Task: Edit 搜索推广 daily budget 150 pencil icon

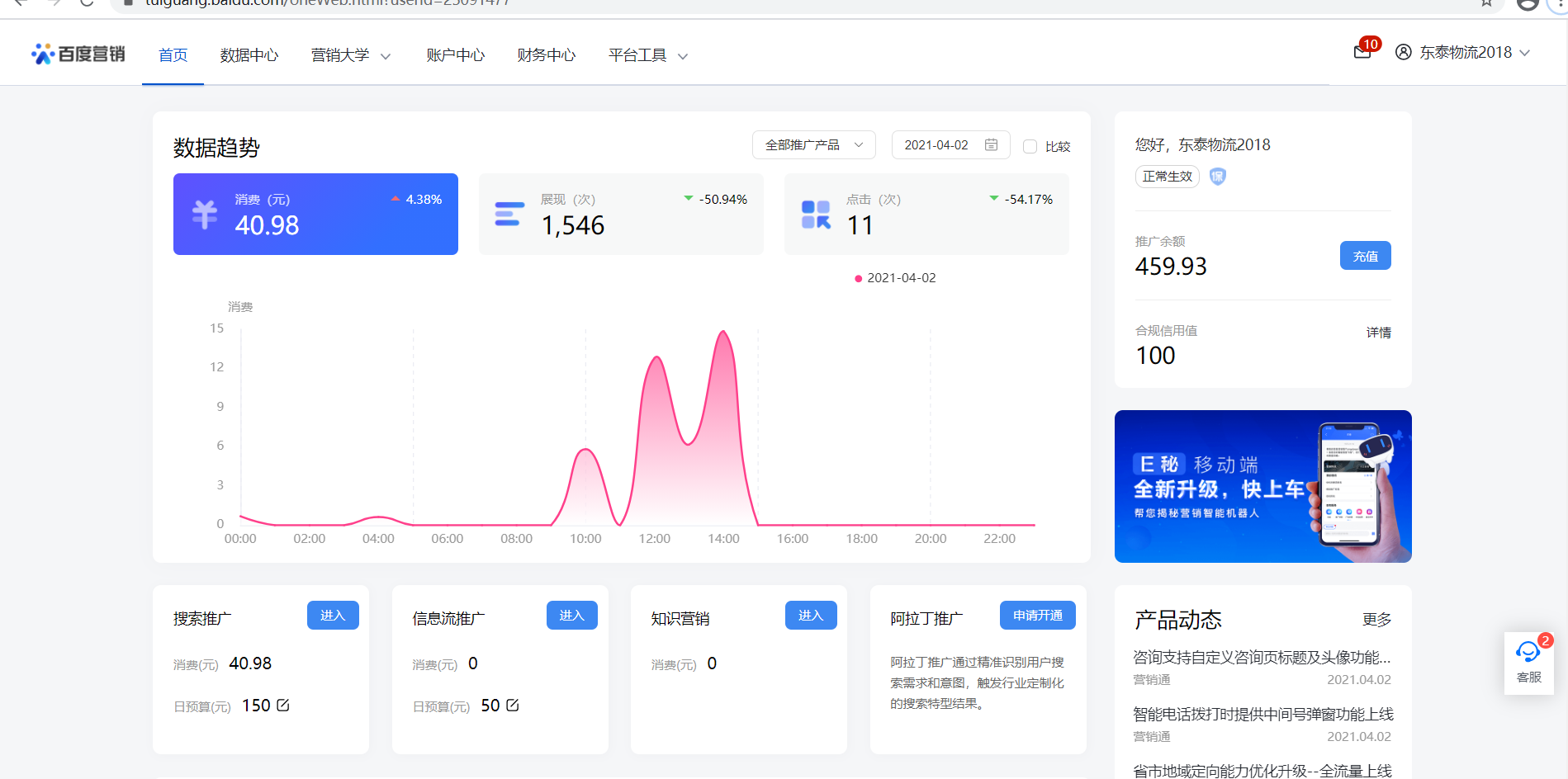Action: (x=283, y=705)
